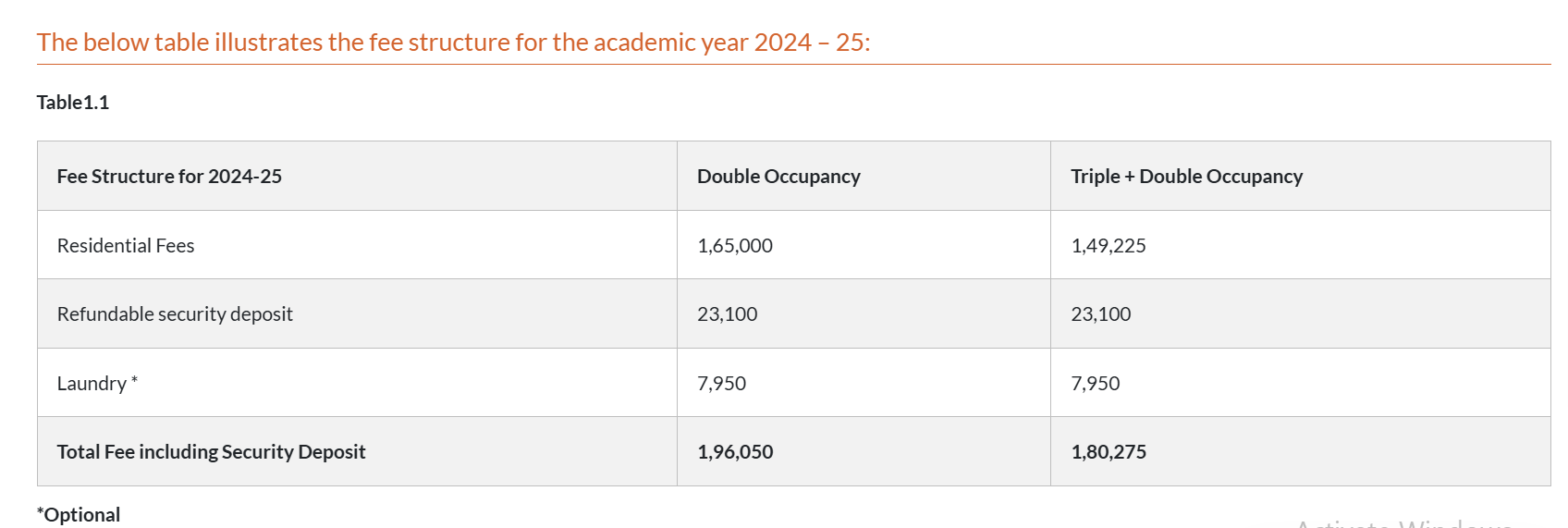This screenshot has height=528, width=1568.
Task: Click the 1,96,050 total fee value
Action: tap(735, 452)
